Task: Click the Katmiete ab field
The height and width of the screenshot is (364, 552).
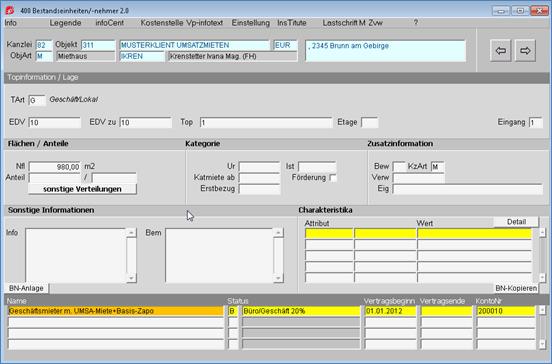Action: click(x=259, y=177)
